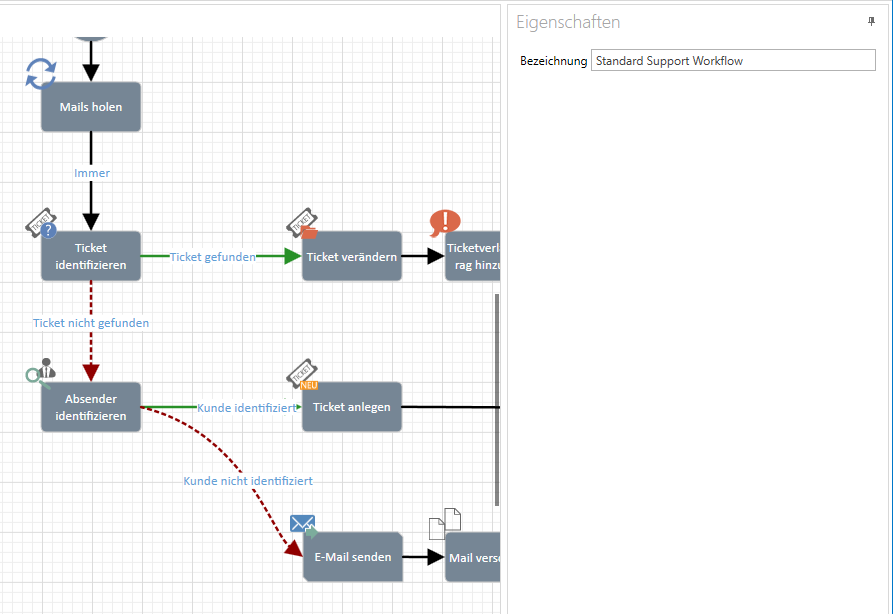The image size is (893, 614).
Task: Select the Absender identifizieren node
Action: 91,407
